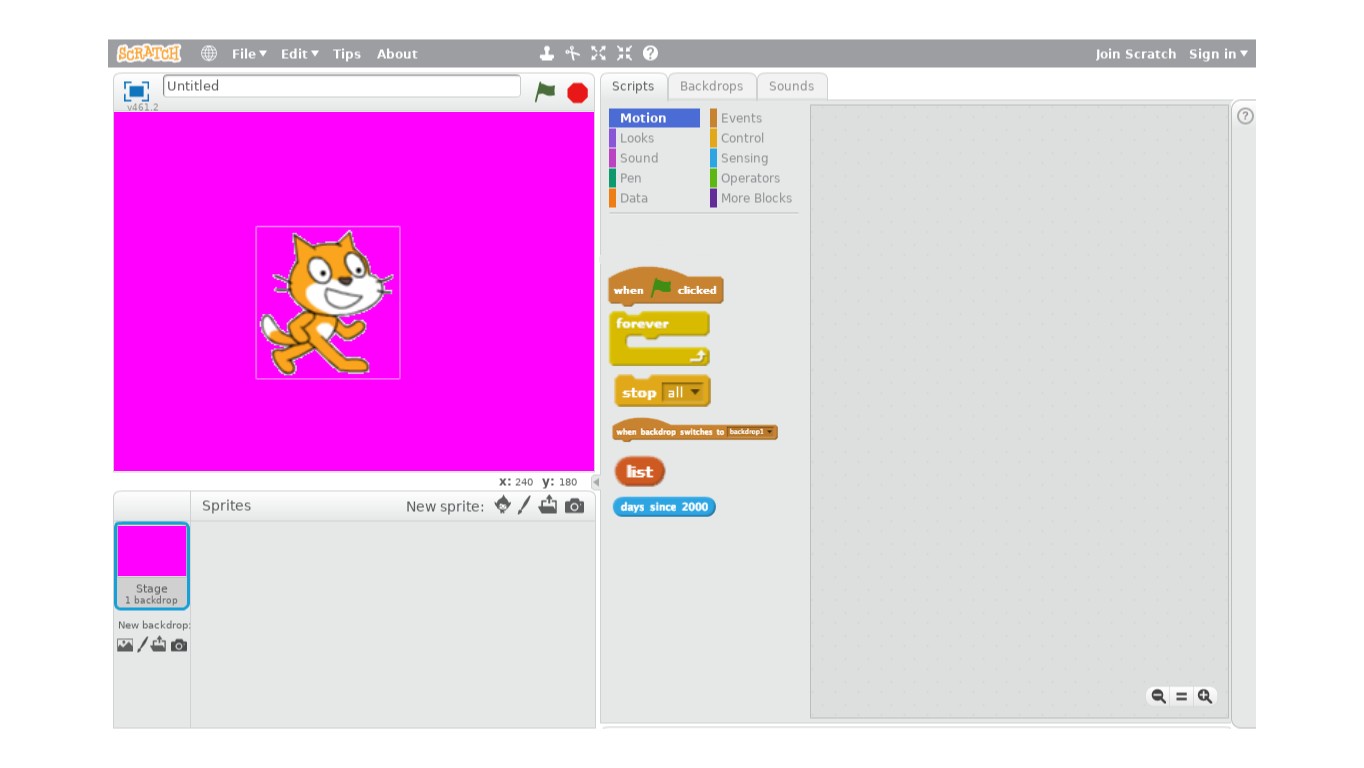Choose new sprite from library icon
Viewport: 1364px width, 768px height.
[502, 505]
